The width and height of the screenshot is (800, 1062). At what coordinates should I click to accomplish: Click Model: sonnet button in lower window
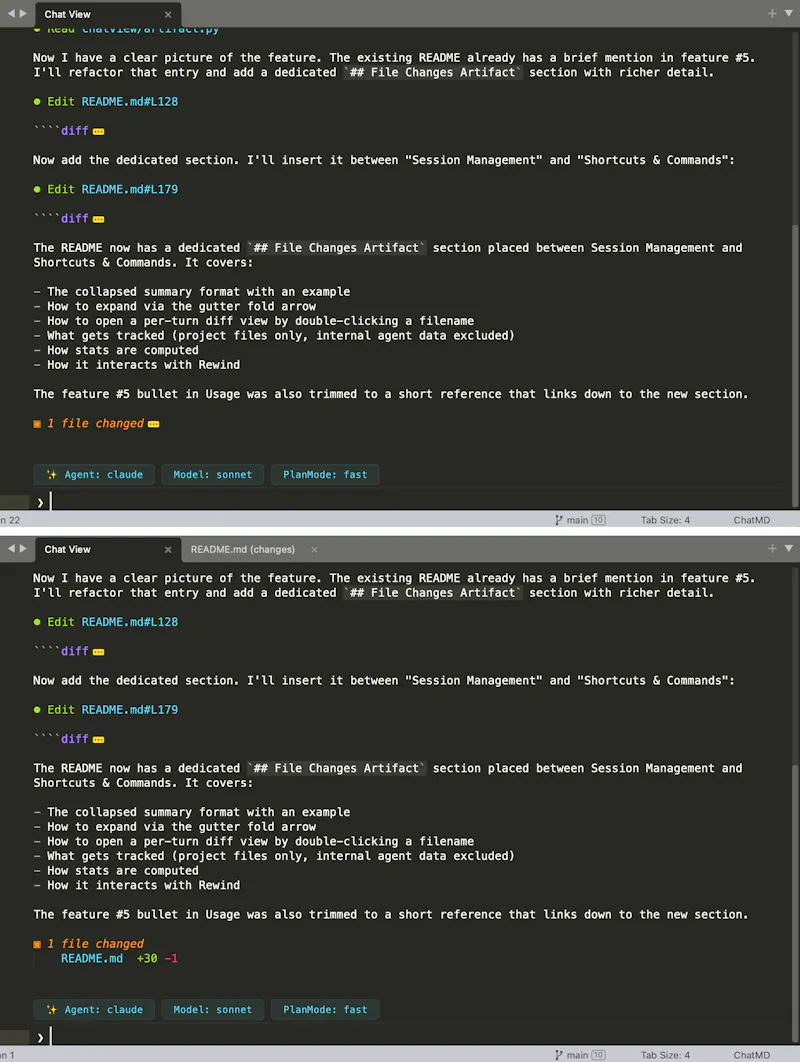coord(213,1010)
